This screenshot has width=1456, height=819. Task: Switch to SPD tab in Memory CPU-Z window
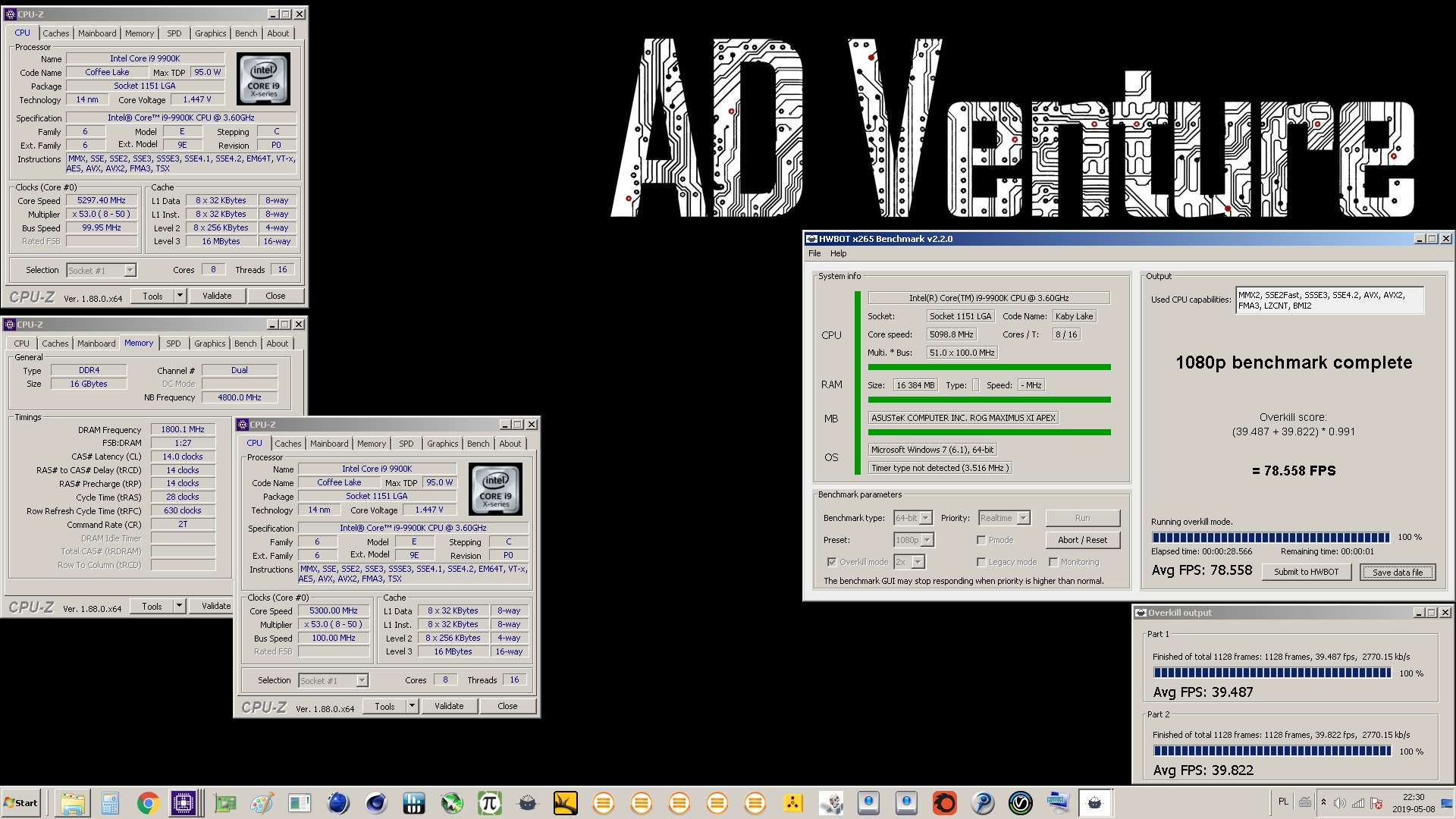pyautogui.click(x=174, y=344)
